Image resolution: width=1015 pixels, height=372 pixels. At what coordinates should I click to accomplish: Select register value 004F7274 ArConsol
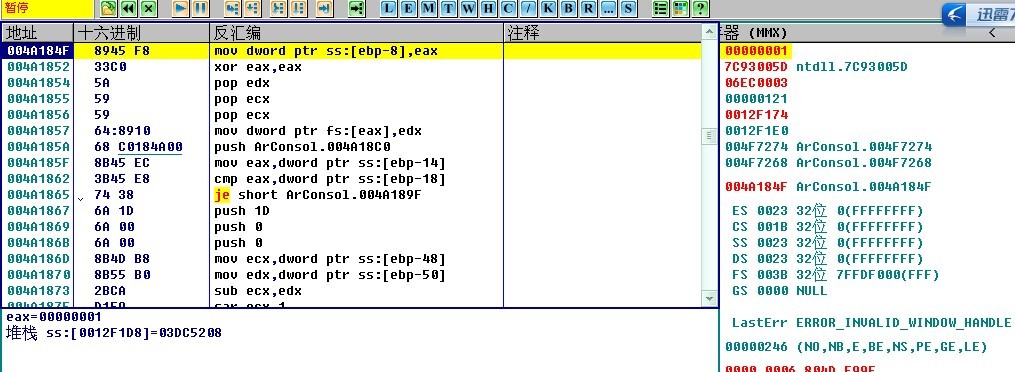[829, 146]
